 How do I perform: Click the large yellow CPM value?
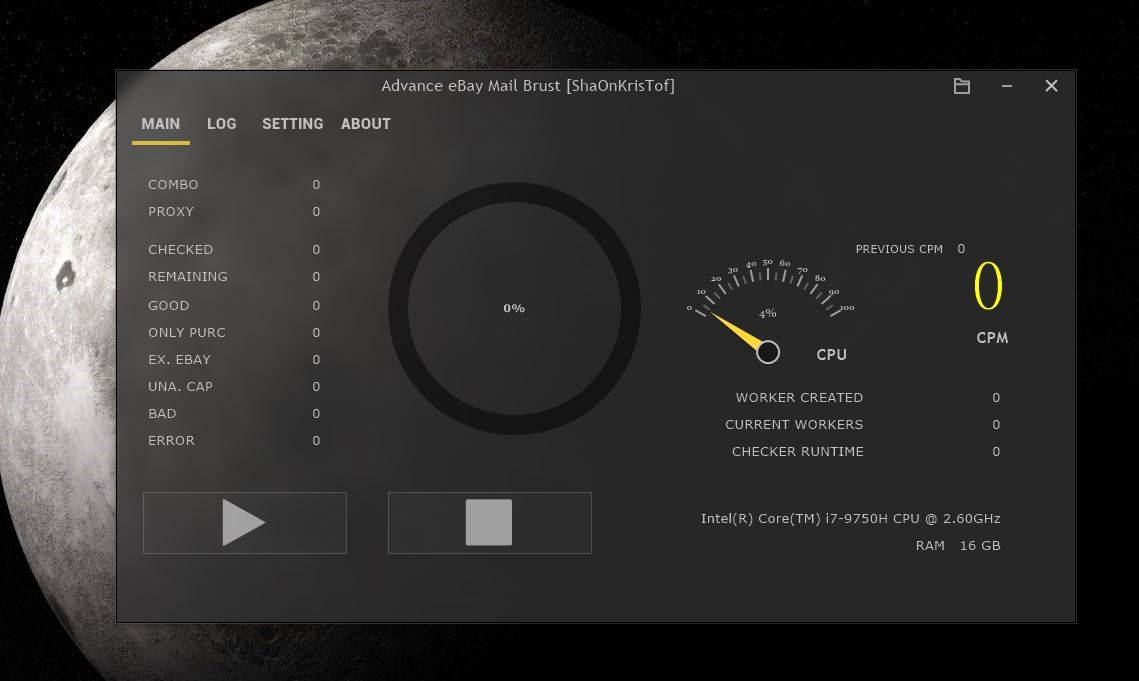click(x=988, y=286)
